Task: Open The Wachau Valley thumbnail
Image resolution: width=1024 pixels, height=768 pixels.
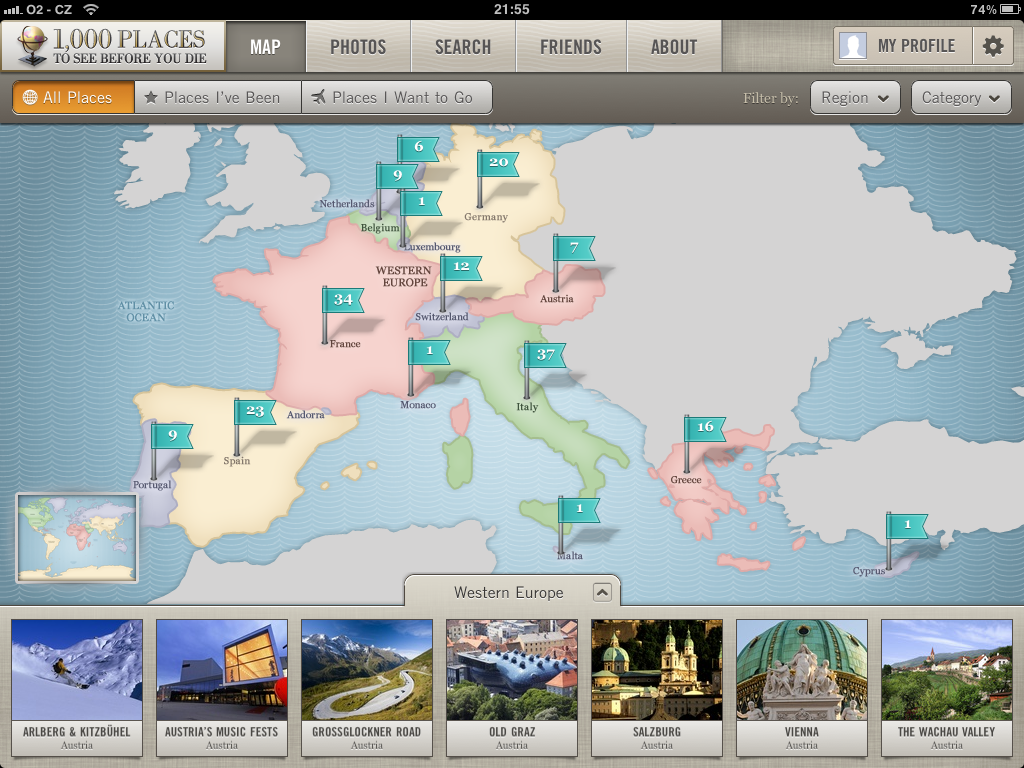Action: (x=947, y=688)
